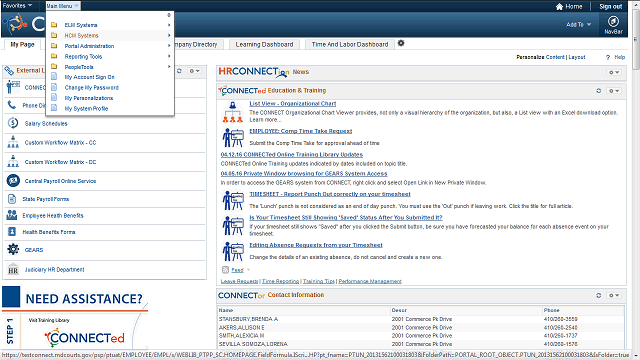Click the Custom Workflow Matrix - DC icon
This screenshot has width=640, height=360.
click(x=13, y=161)
